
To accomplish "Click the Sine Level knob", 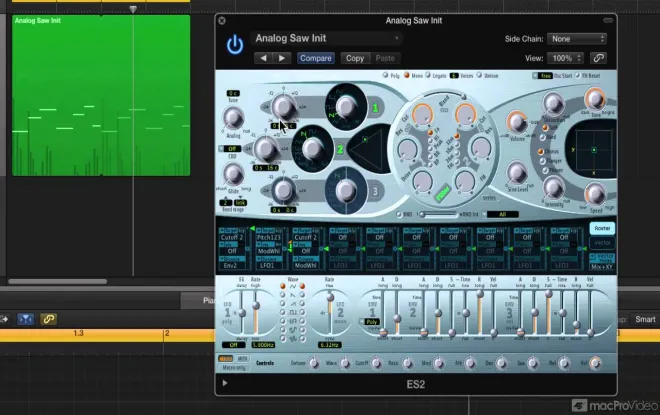I will (517, 173).
